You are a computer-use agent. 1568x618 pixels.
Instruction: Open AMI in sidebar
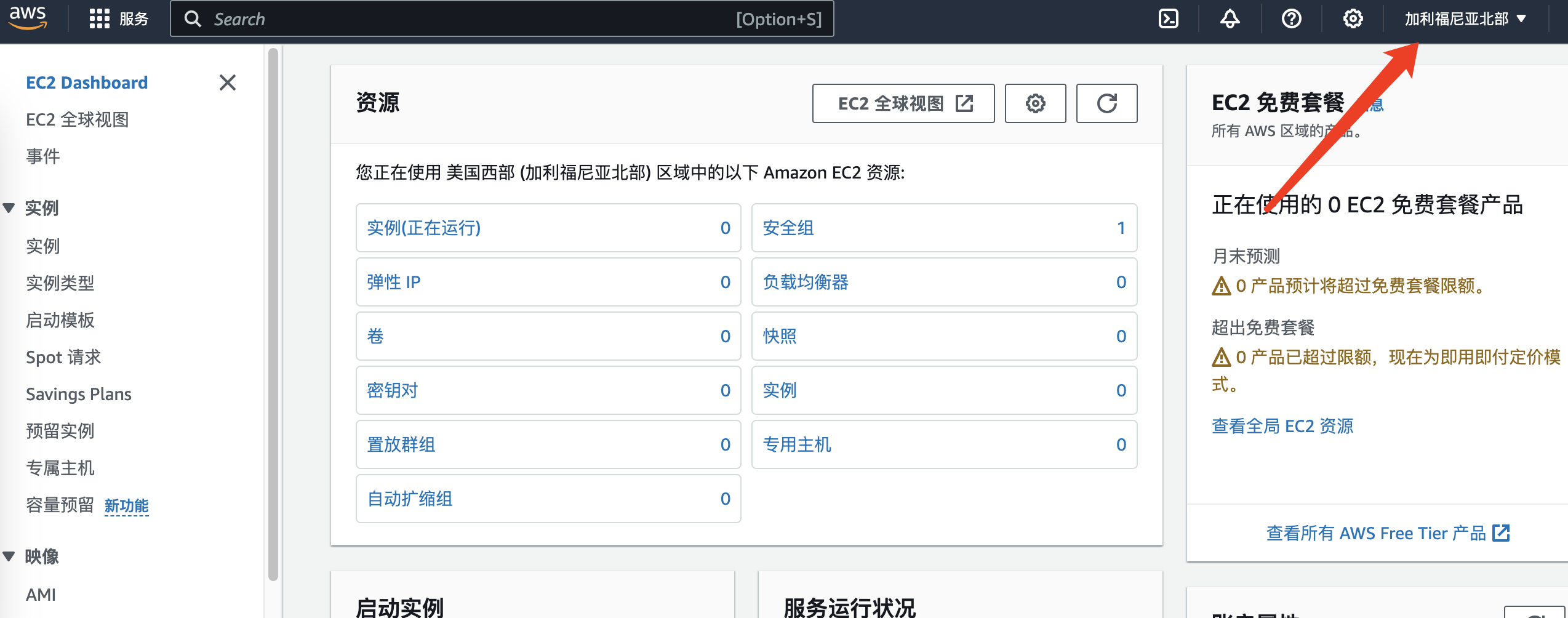coord(41,595)
